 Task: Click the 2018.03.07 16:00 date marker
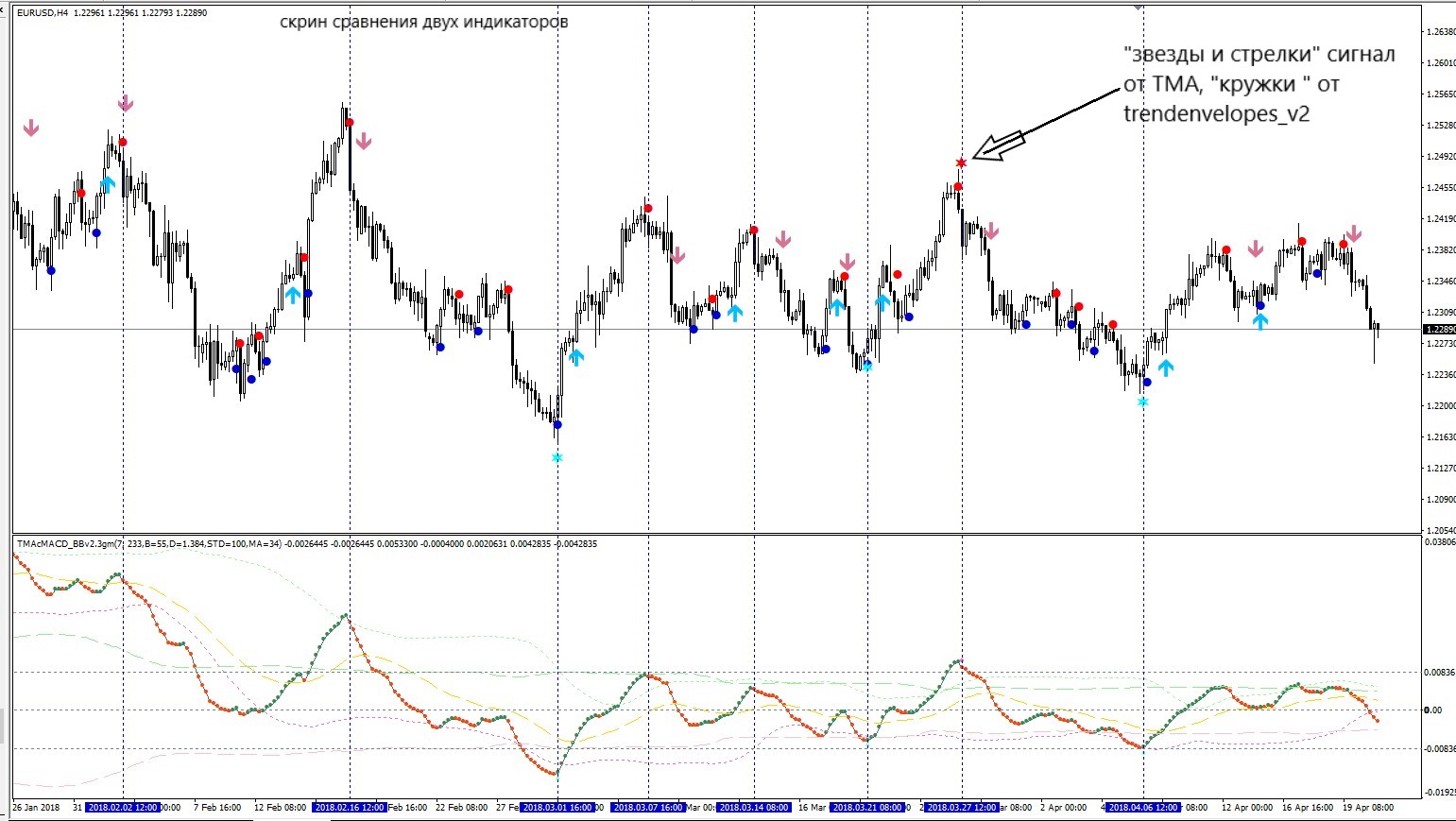tap(648, 808)
